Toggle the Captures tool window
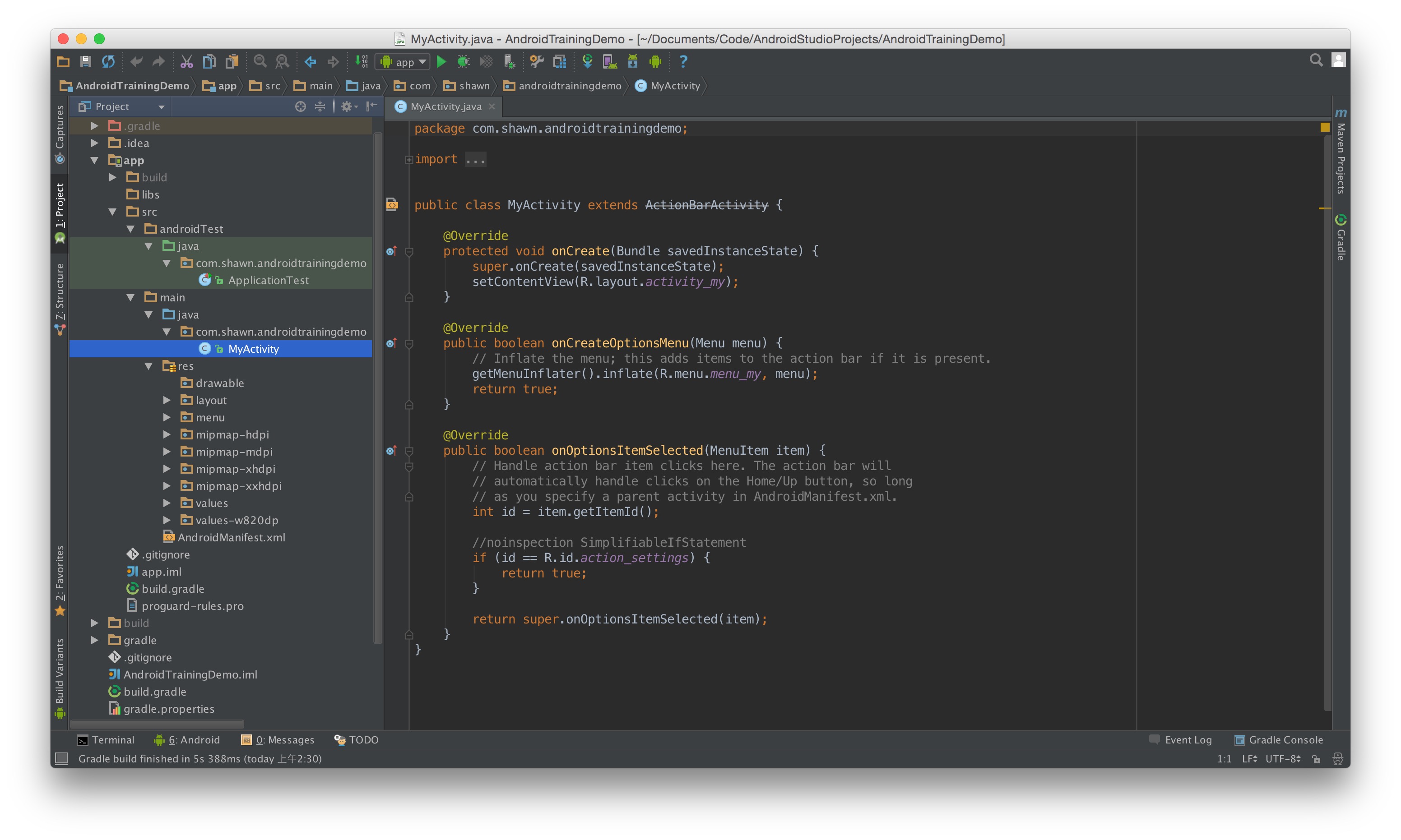The height and width of the screenshot is (840, 1401). (x=60, y=134)
